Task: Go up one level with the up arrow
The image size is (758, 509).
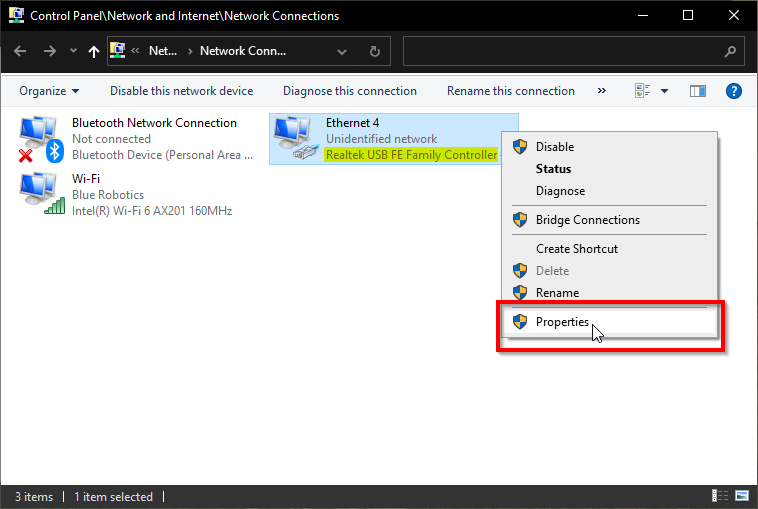Action: [94, 51]
